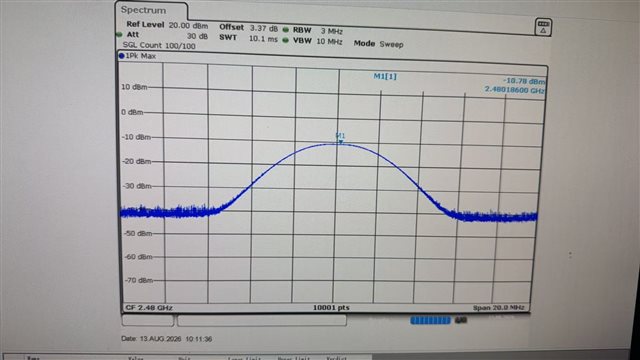Viewport: 640px width, 360px height.
Task: Click the Mode Sweep label
Action: pyautogui.click(x=378, y=44)
